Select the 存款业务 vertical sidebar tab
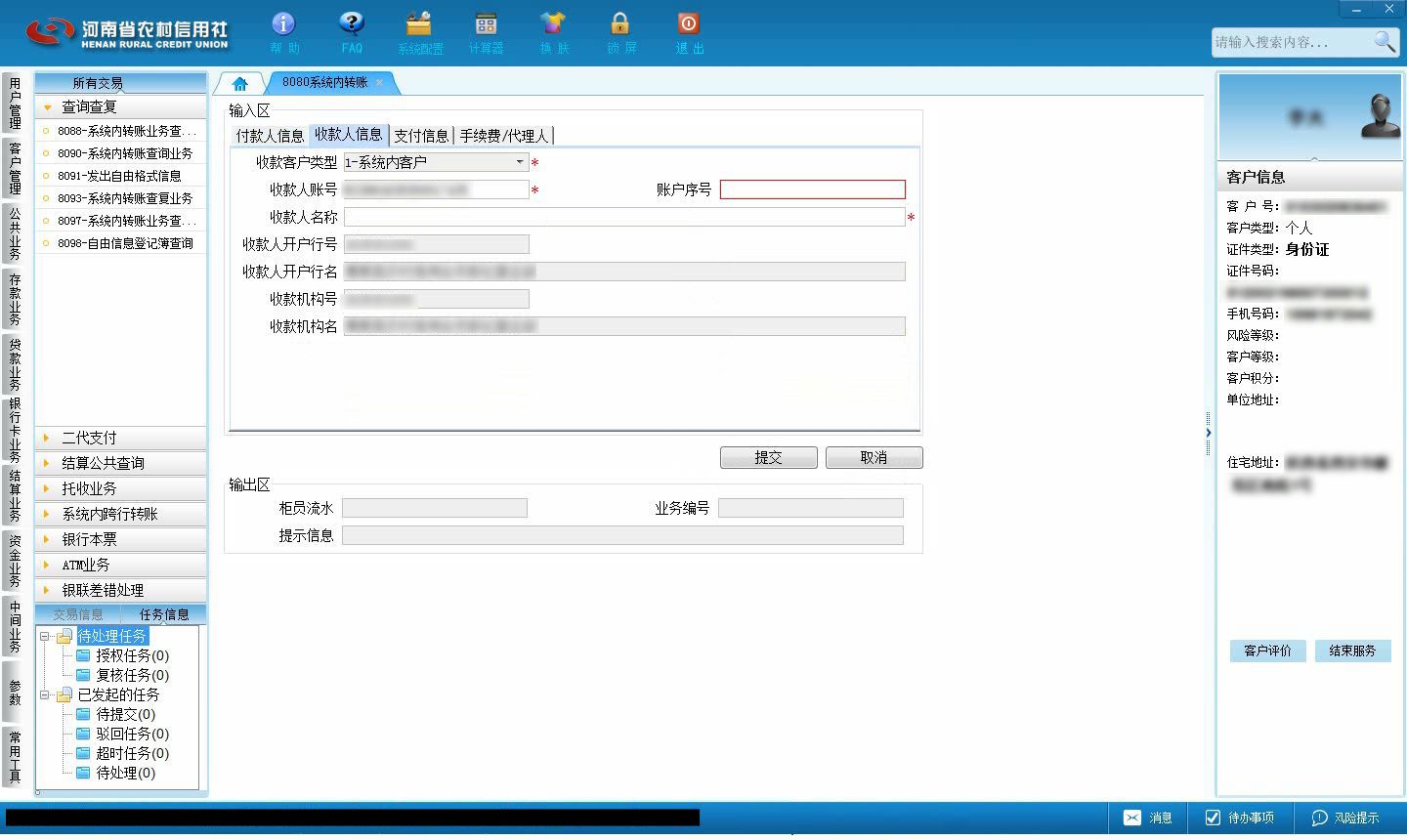1407x840 pixels. coord(15,299)
